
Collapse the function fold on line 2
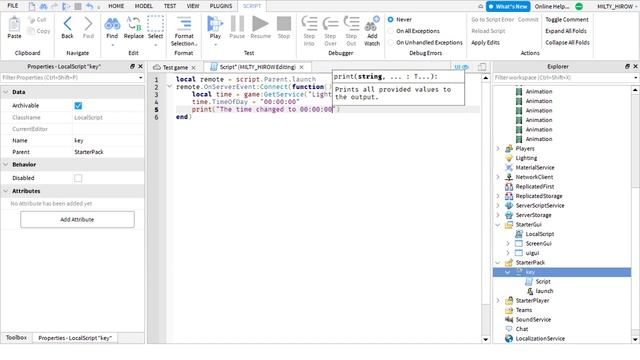click(x=169, y=87)
